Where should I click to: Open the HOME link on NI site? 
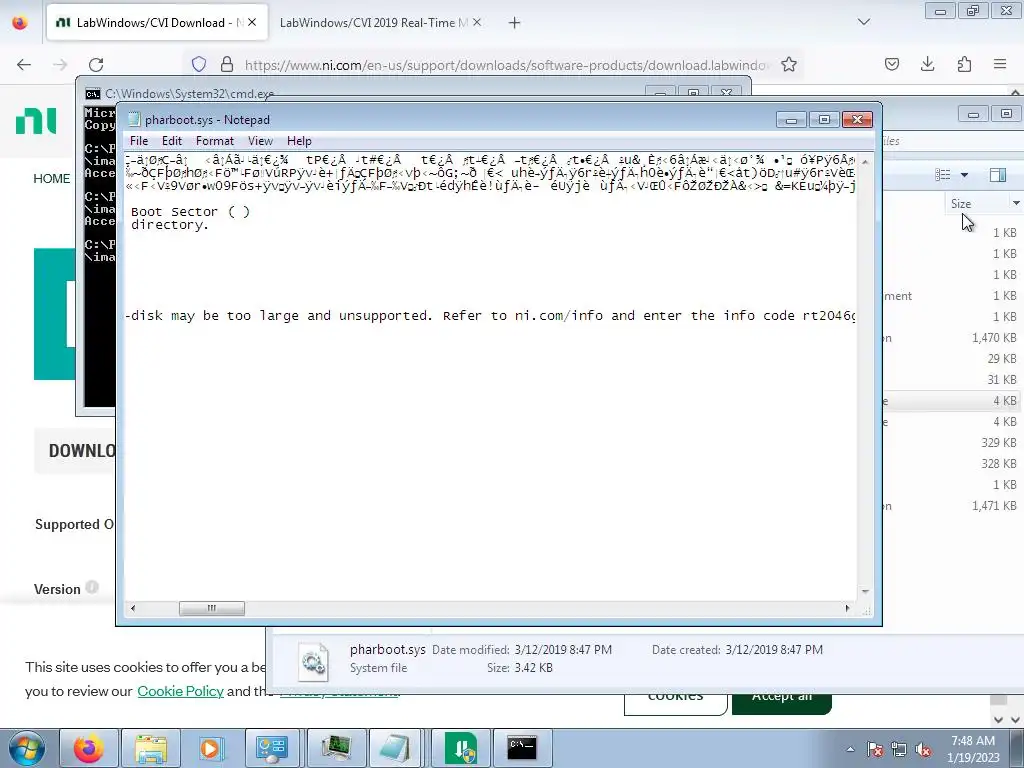(x=52, y=179)
